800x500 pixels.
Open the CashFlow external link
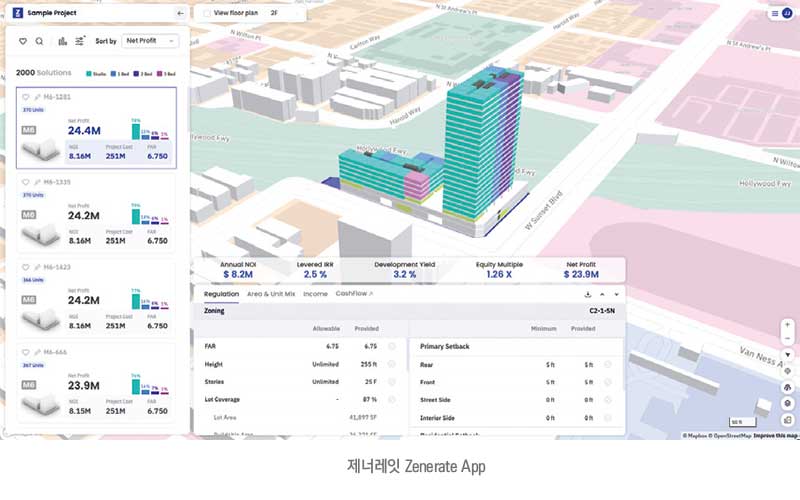353,294
